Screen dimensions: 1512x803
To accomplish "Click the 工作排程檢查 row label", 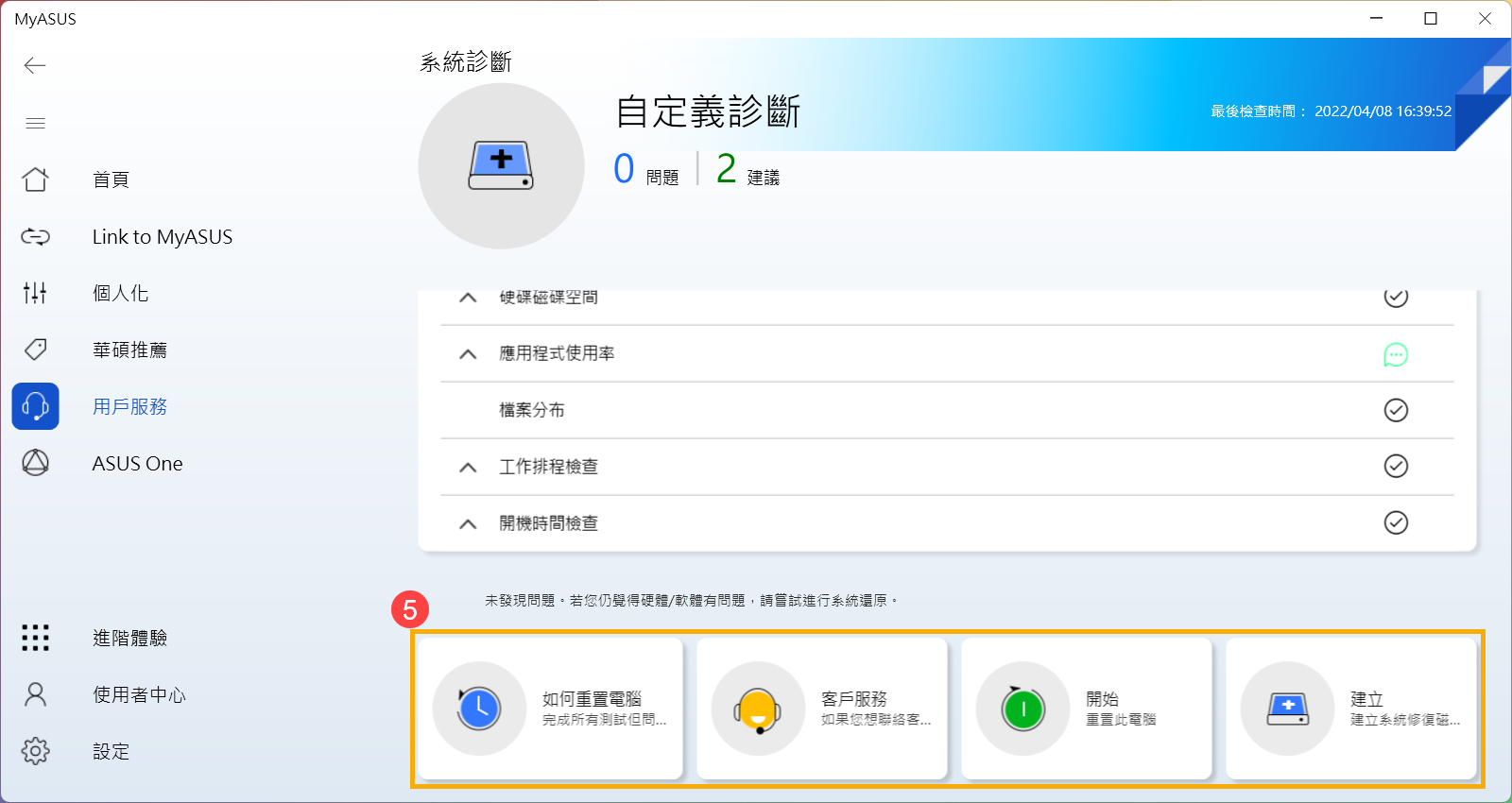I will pyautogui.click(x=548, y=467).
